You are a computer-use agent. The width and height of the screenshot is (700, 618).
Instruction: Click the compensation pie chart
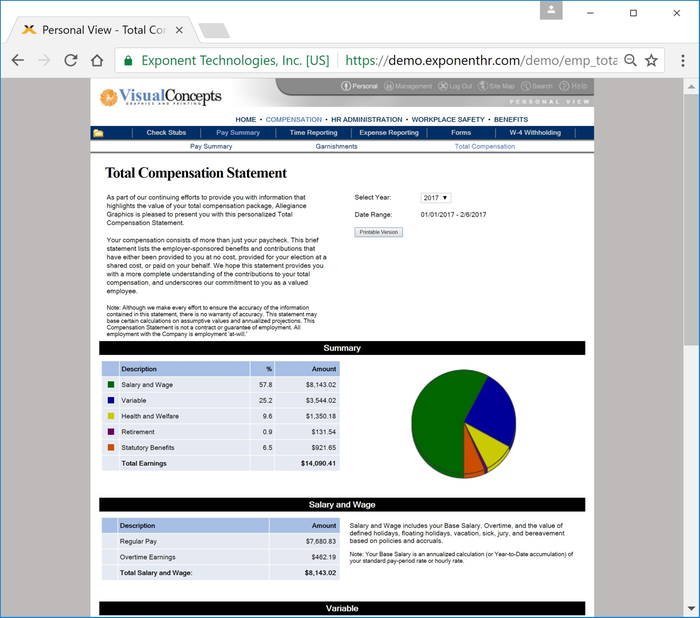tap(463, 424)
